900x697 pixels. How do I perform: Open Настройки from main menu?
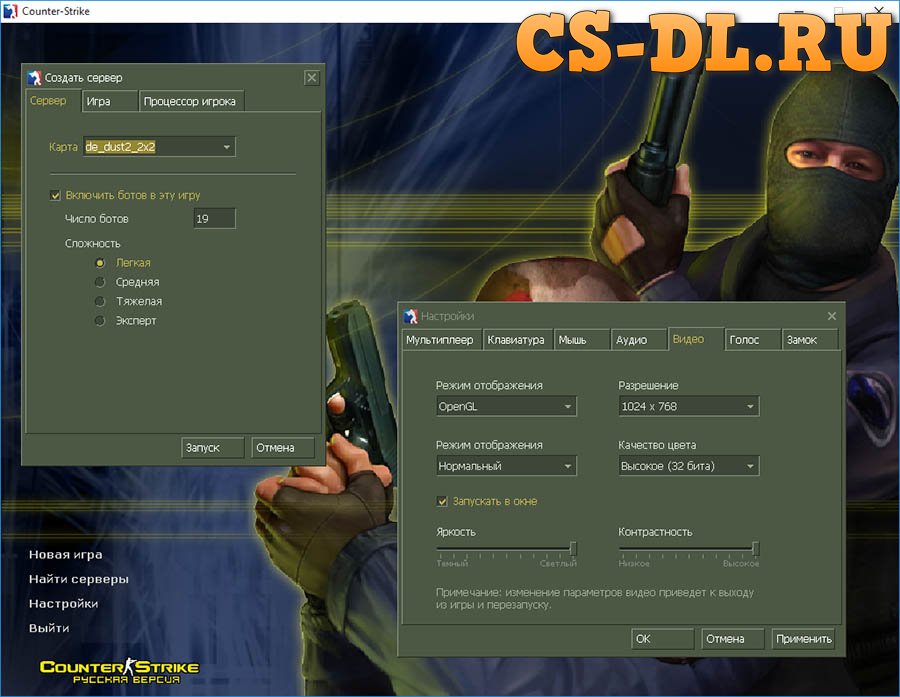[x=64, y=603]
